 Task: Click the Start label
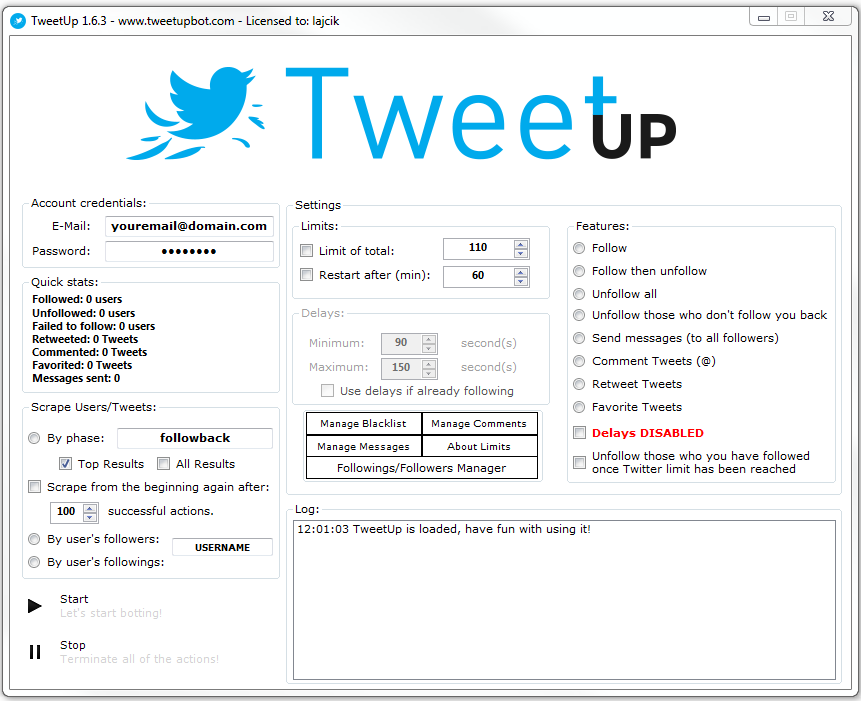74,599
